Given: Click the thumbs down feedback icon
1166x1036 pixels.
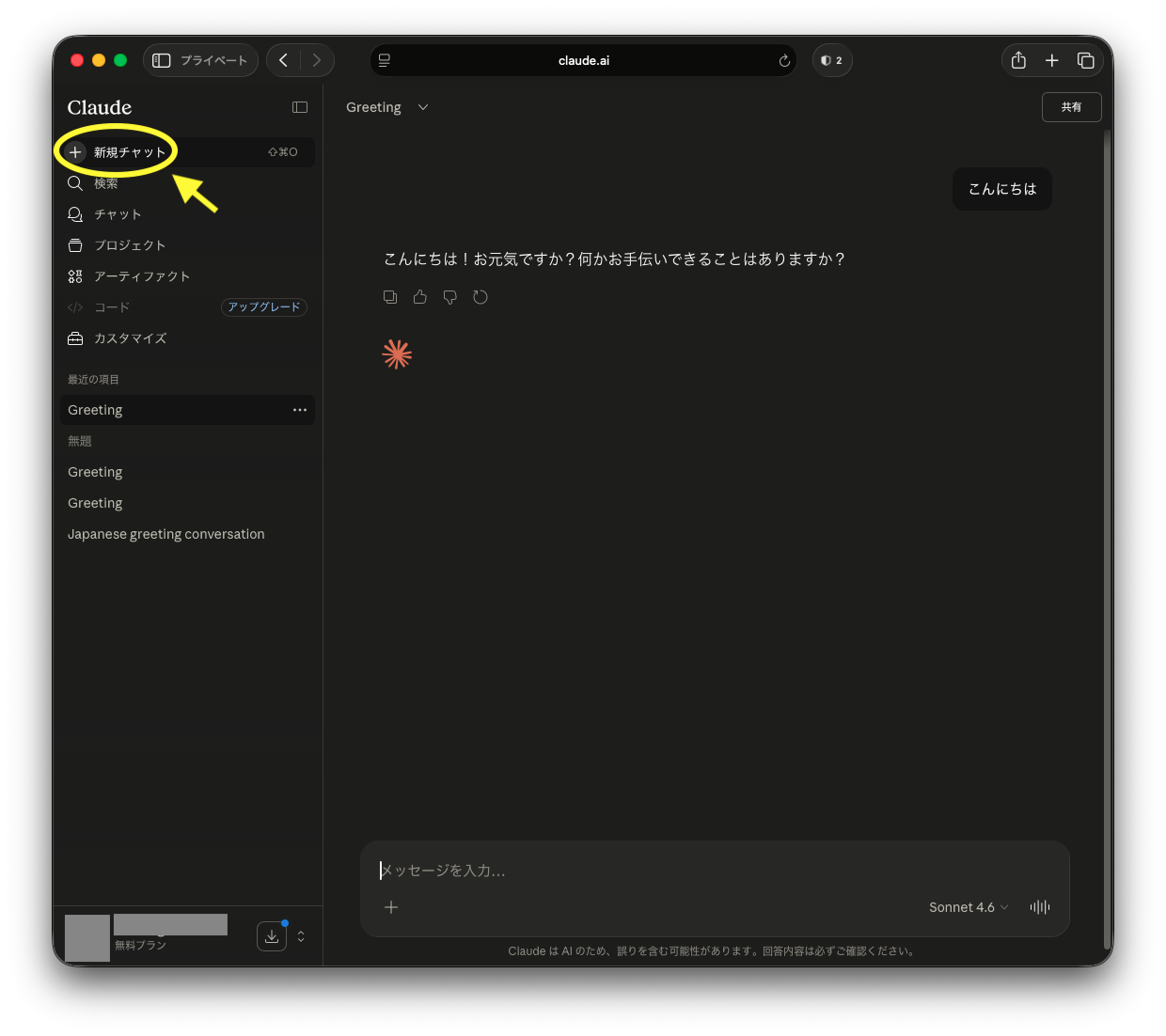Looking at the screenshot, I should [x=450, y=297].
